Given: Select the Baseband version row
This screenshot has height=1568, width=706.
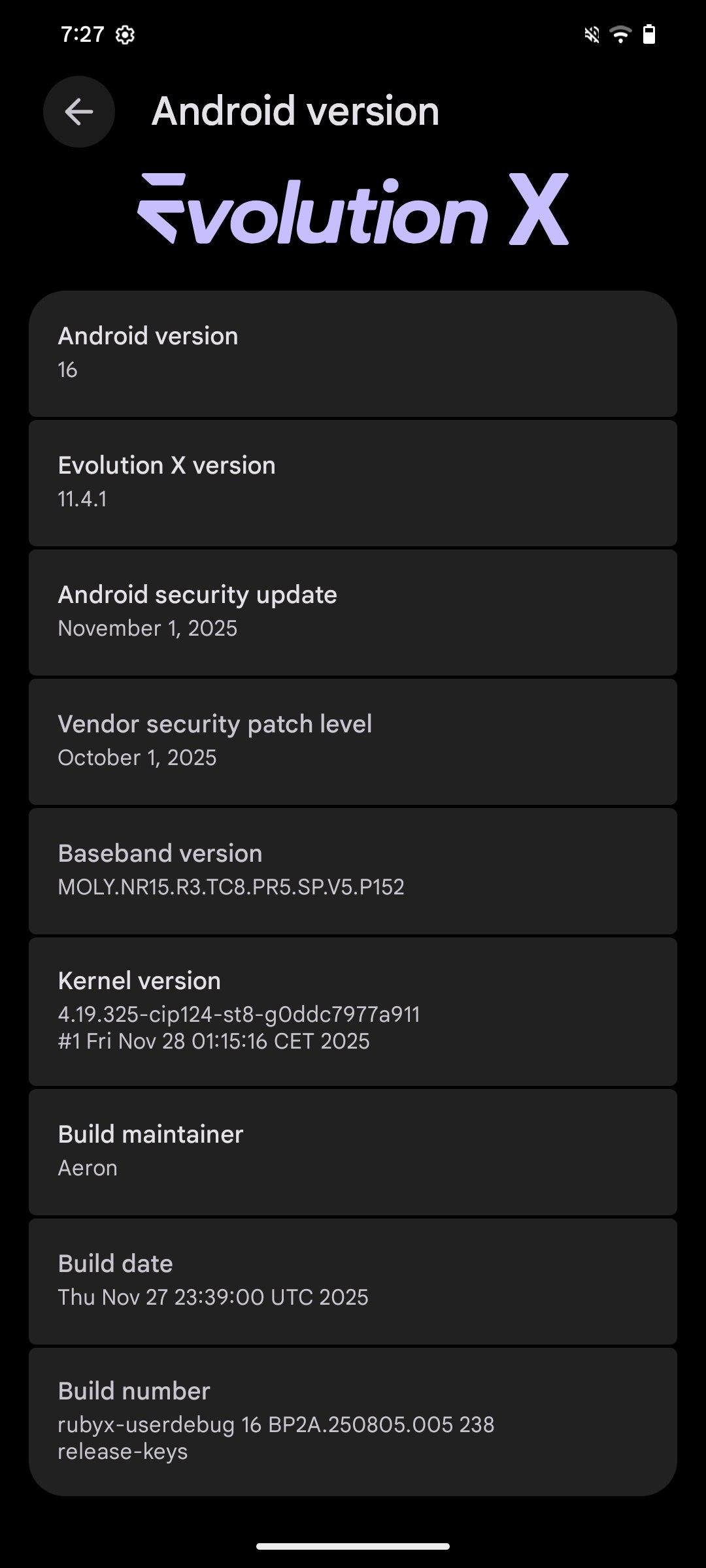Looking at the screenshot, I should coord(353,870).
